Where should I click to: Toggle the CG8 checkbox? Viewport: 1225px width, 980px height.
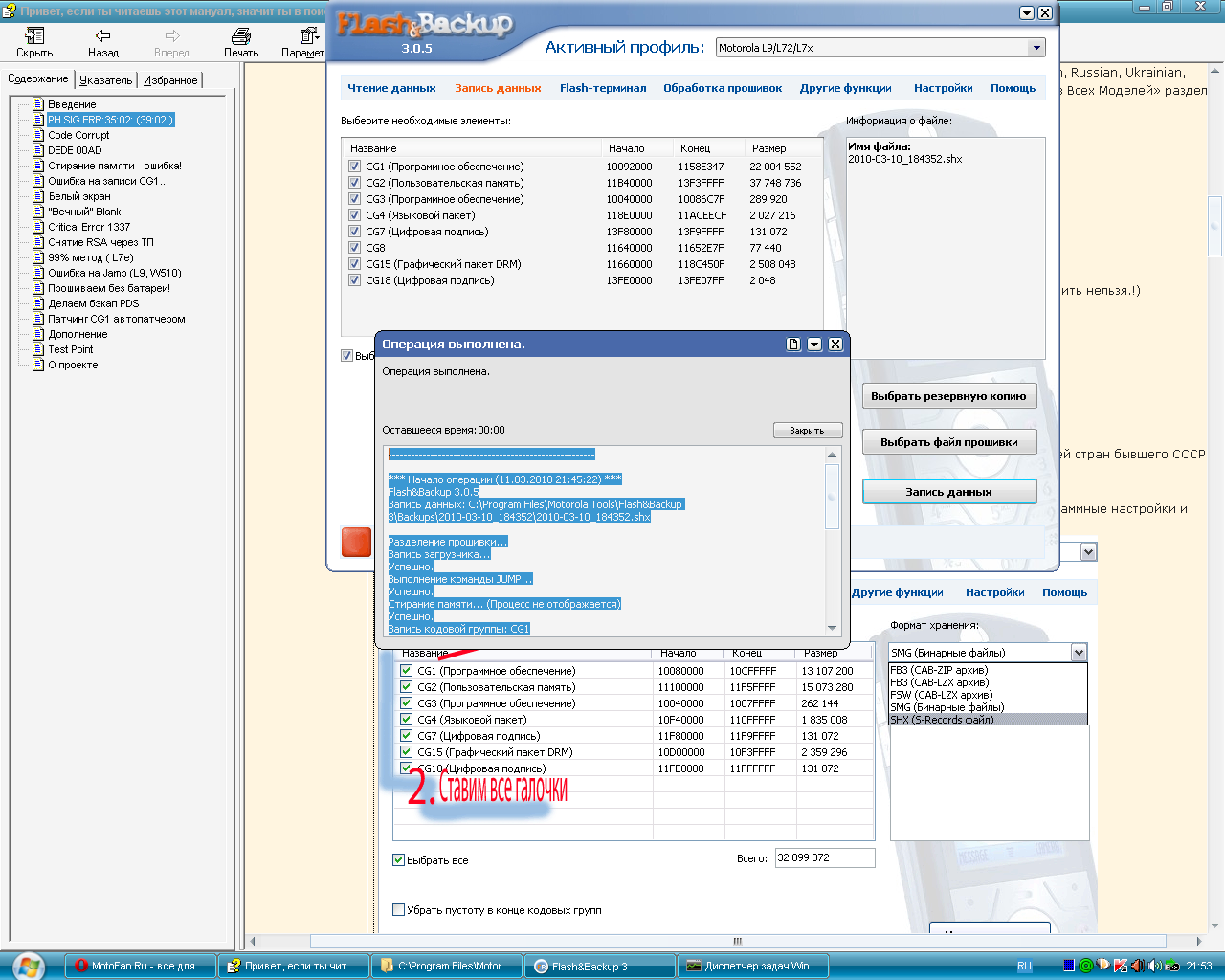[x=355, y=248]
